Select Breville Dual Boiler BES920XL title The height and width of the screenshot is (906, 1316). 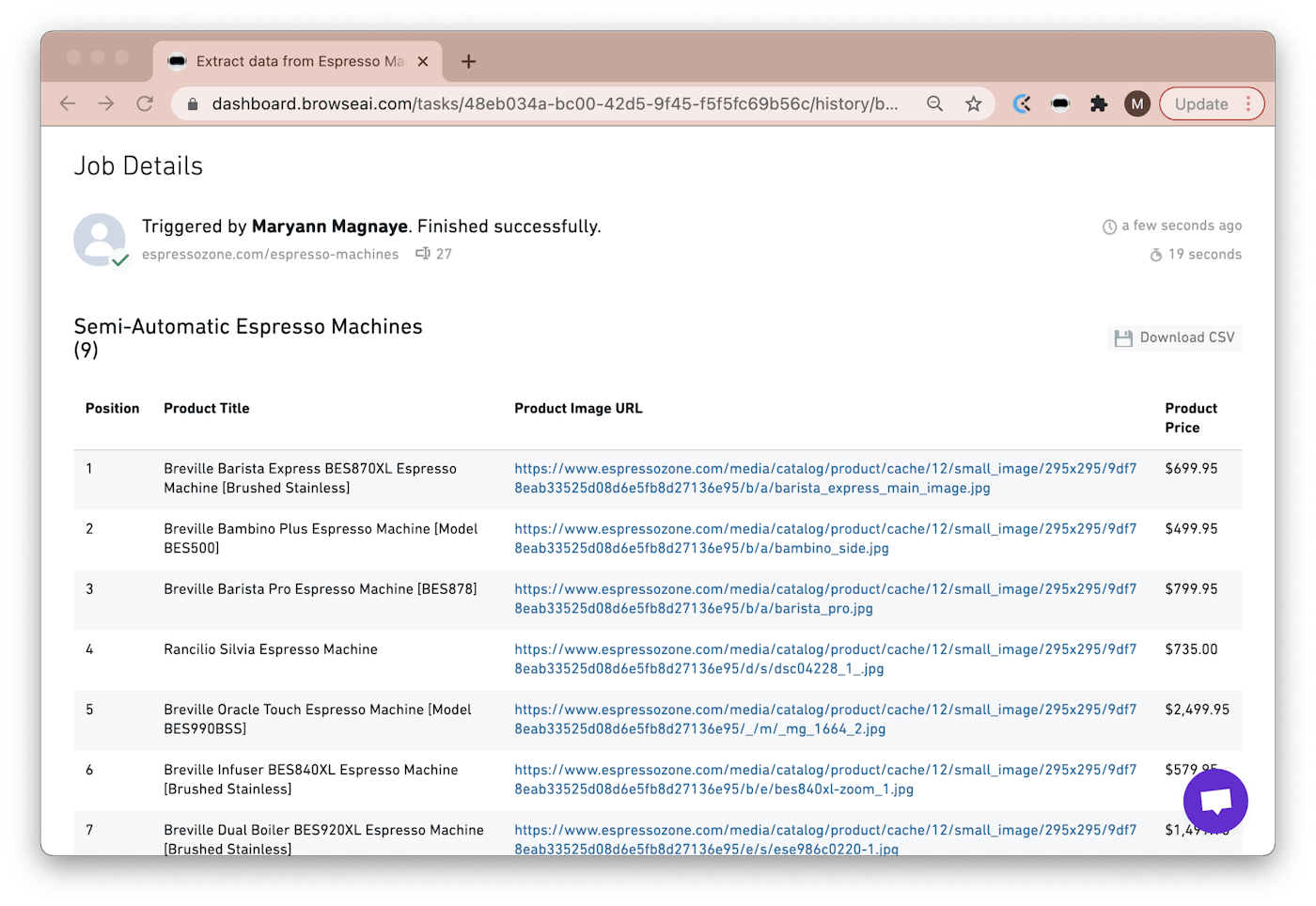(x=323, y=839)
